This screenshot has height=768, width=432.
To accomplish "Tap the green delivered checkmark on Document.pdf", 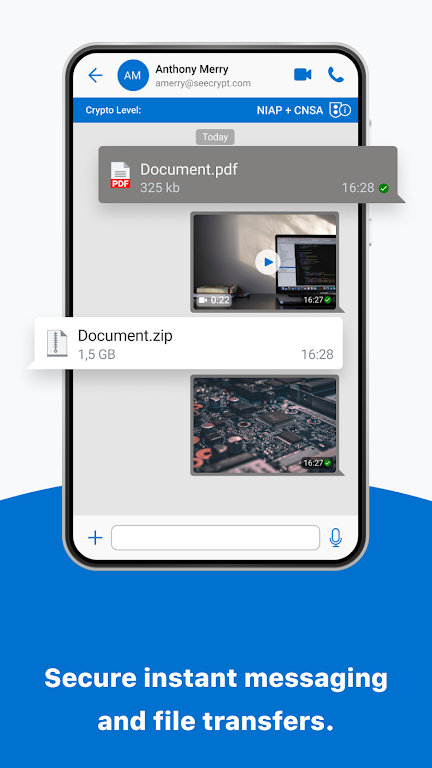I will click(x=384, y=188).
